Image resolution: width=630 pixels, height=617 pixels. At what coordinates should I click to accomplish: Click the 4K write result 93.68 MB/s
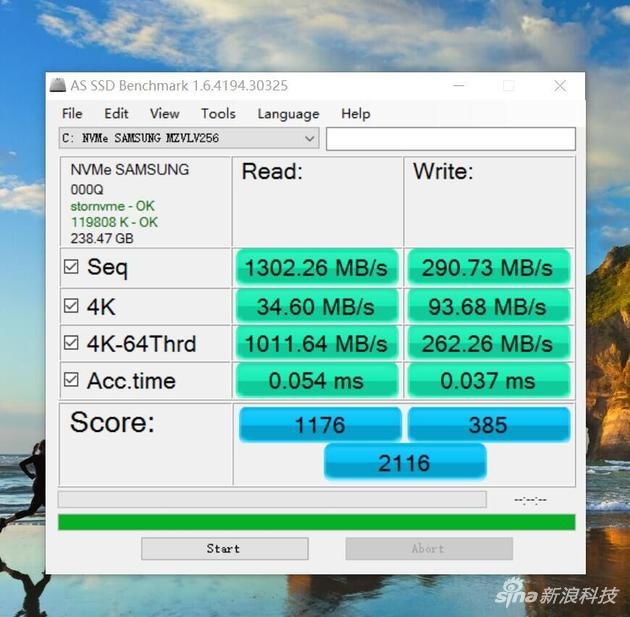click(489, 306)
